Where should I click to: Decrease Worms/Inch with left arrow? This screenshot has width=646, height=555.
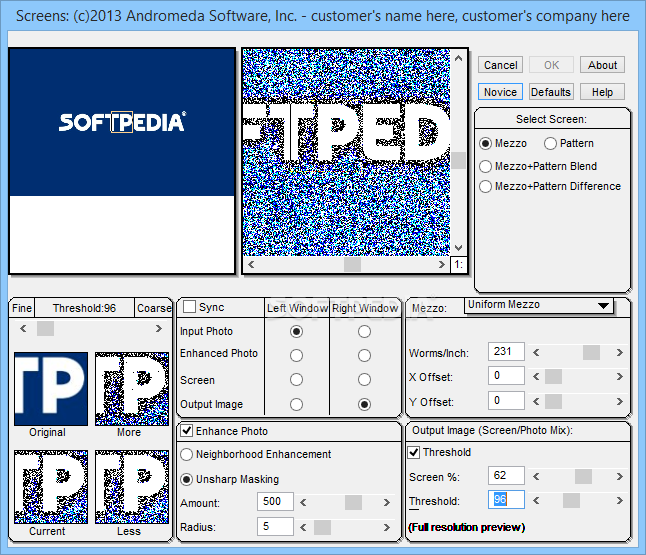[x=536, y=353]
